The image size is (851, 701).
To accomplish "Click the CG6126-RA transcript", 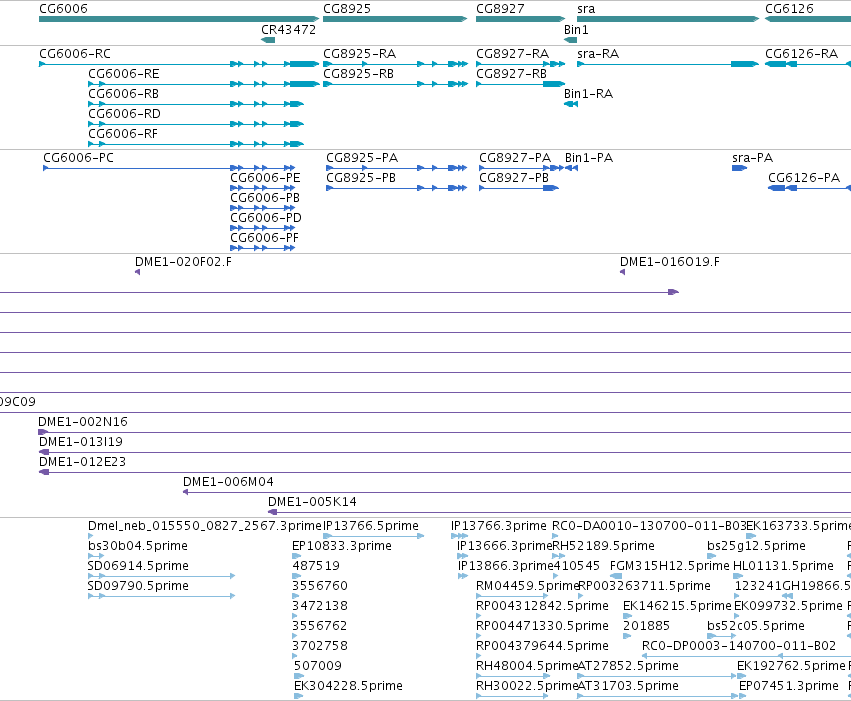I will pyautogui.click(x=808, y=64).
